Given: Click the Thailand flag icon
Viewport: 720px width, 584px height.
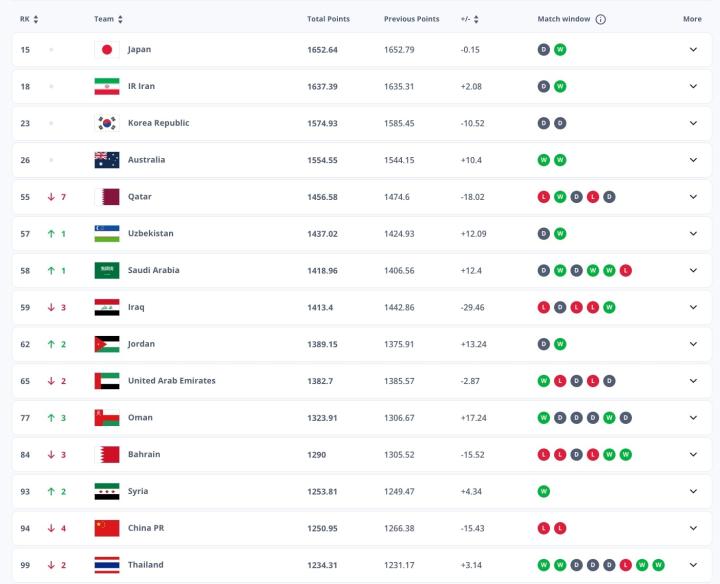Looking at the screenshot, I should pos(107,565).
